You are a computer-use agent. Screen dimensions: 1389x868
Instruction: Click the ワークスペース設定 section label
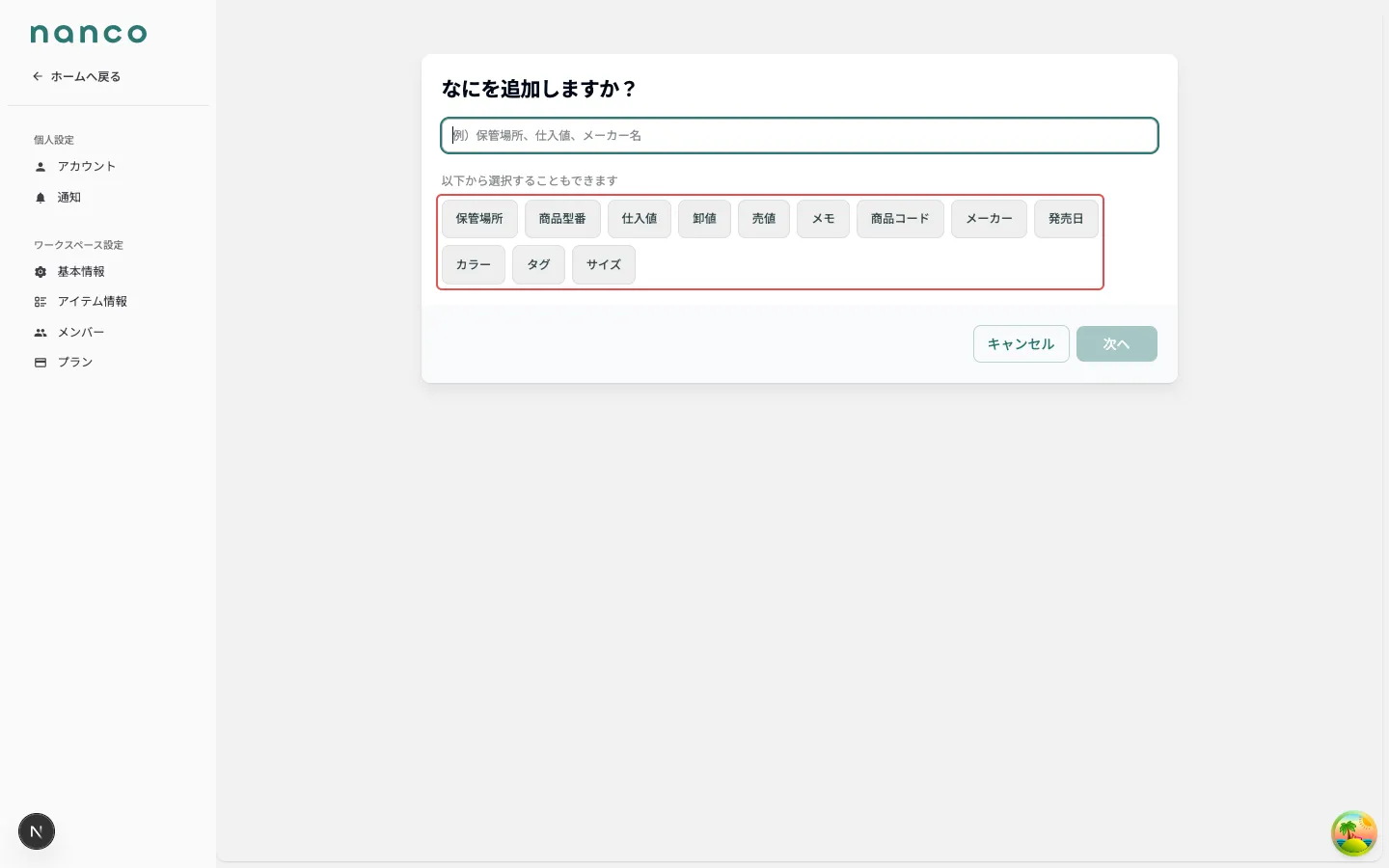click(x=78, y=245)
